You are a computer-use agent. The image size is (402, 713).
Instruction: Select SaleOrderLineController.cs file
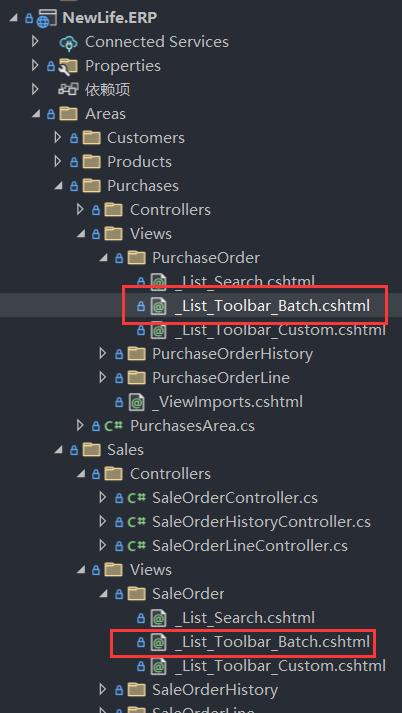250,546
